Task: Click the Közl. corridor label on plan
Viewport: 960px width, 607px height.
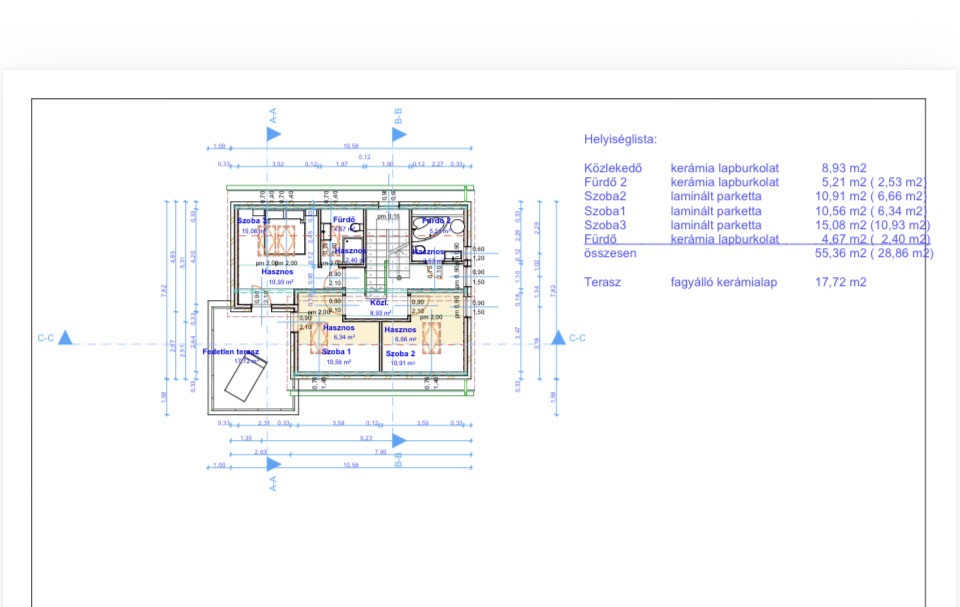Action: (379, 302)
